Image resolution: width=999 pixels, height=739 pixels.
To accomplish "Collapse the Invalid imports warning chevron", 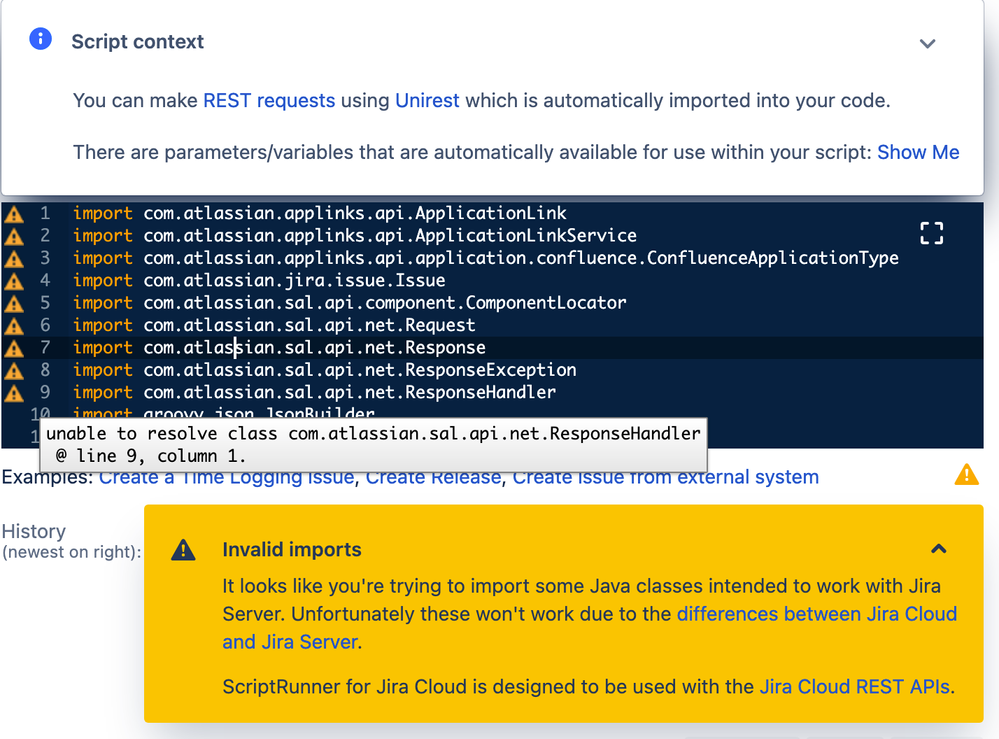I will pos(938,549).
